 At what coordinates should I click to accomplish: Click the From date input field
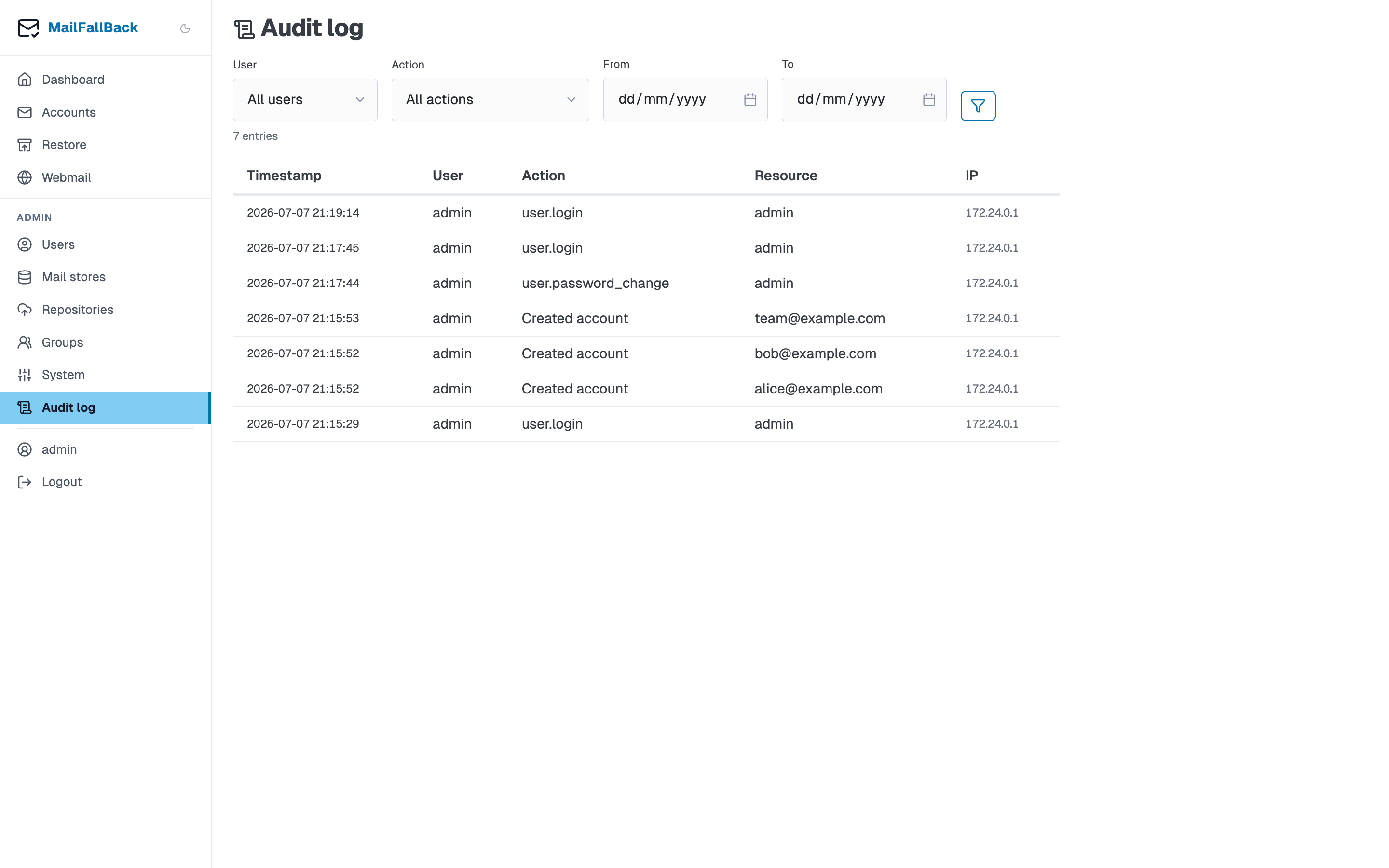coord(685,99)
